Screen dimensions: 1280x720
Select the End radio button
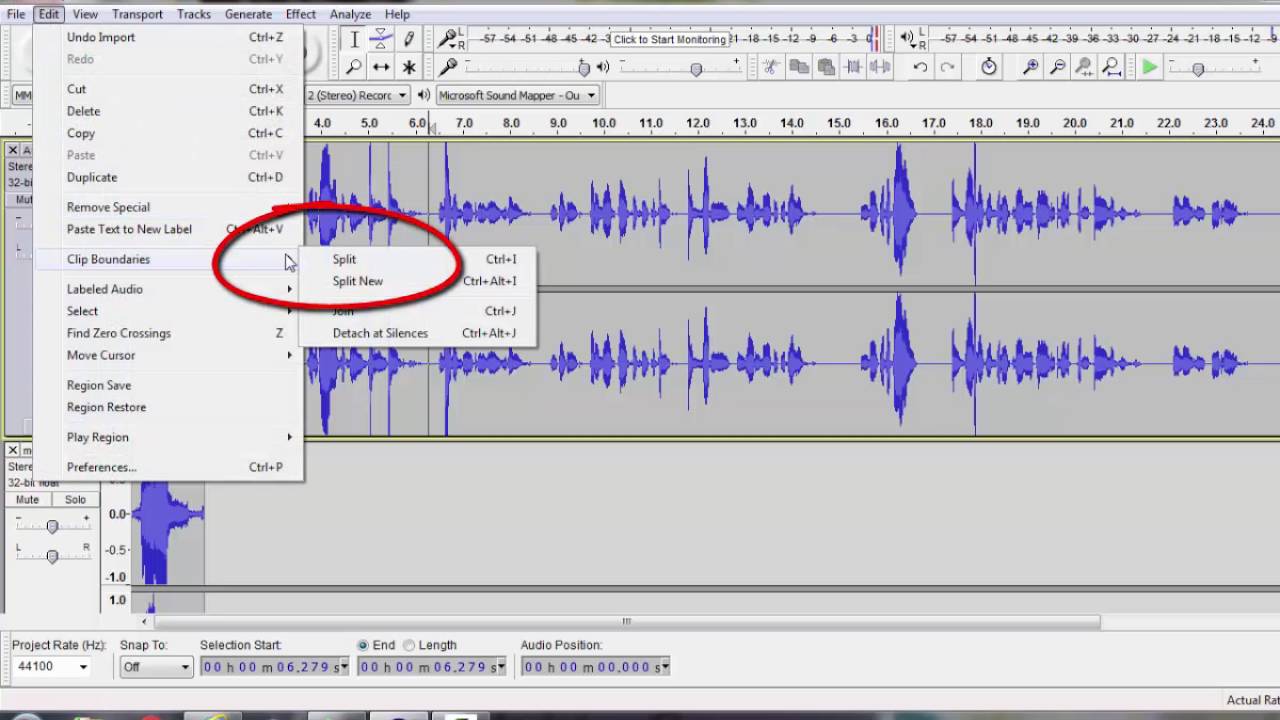pos(363,645)
